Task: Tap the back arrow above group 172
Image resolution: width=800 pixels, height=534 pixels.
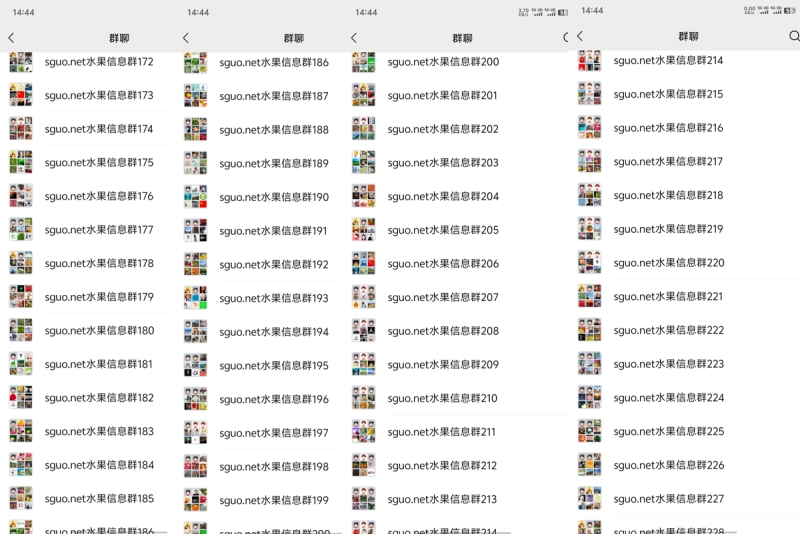Action: coord(12,38)
